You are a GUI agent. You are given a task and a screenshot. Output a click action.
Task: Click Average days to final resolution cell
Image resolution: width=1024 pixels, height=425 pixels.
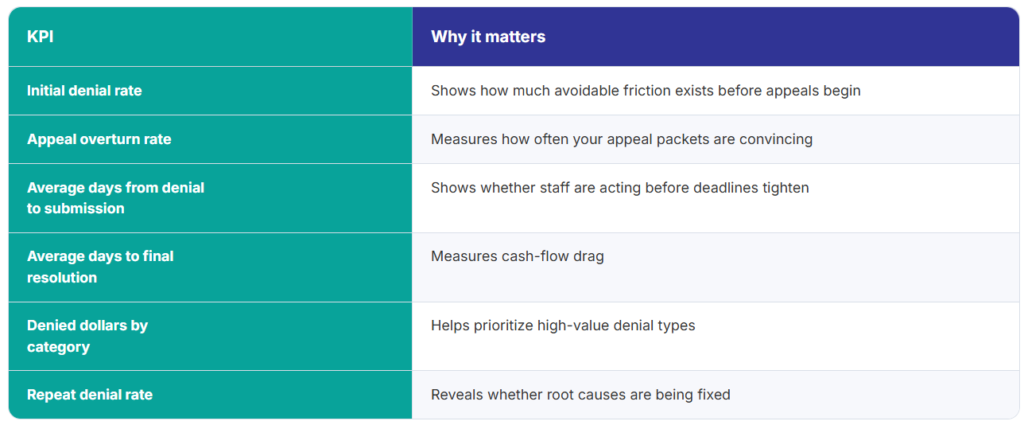(x=210, y=267)
